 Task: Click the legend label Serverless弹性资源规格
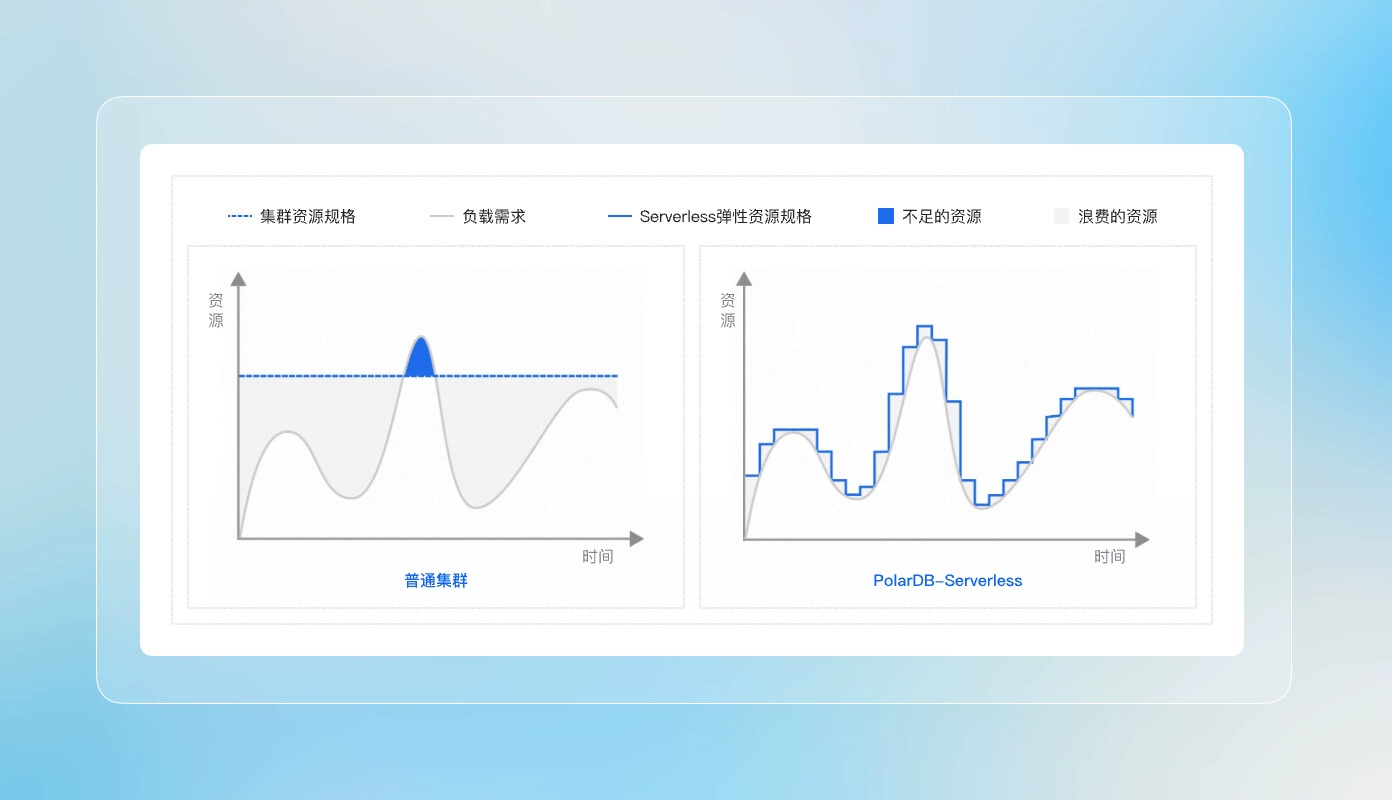coord(726,216)
